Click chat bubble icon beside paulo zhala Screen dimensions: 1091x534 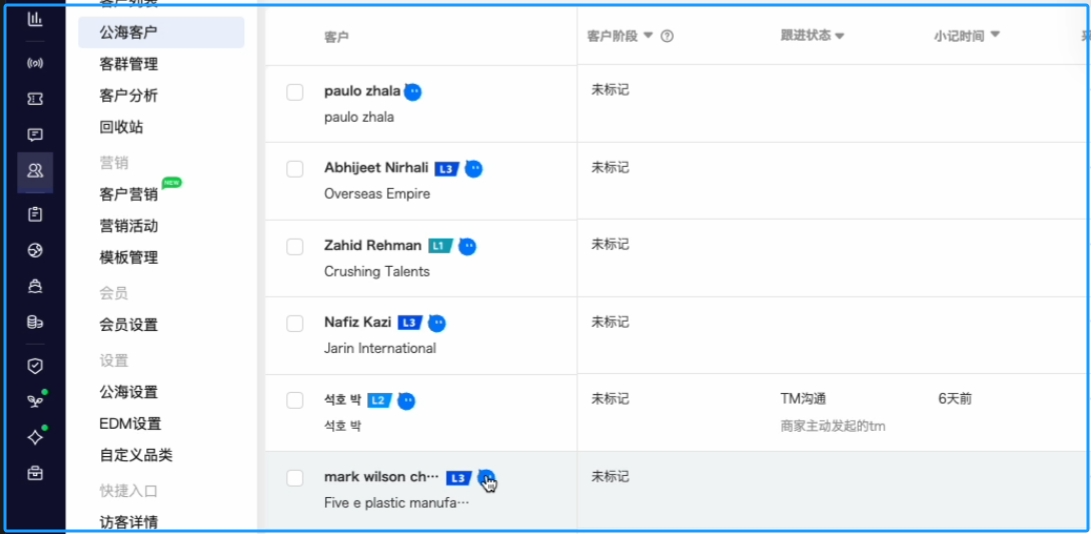[413, 91]
